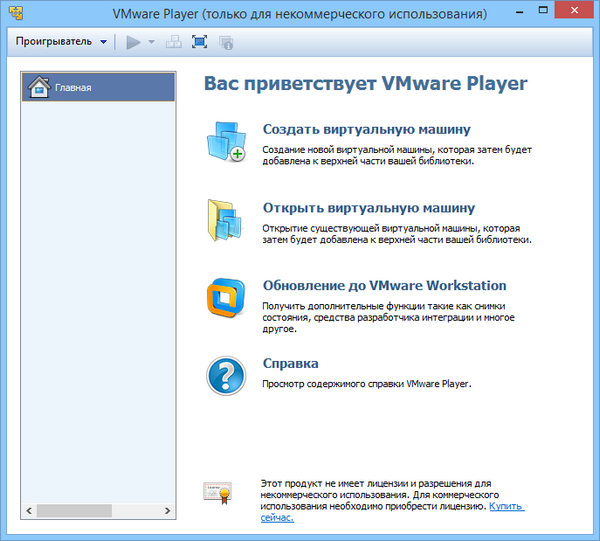Click library scrollbar left arrow
Screen dimensions: 600x541
[29, 510]
